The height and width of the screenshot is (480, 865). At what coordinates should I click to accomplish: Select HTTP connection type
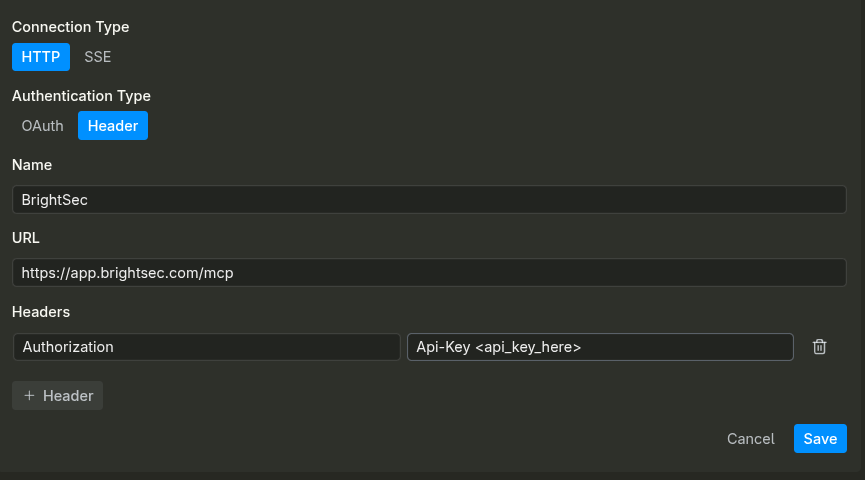(x=41, y=57)
